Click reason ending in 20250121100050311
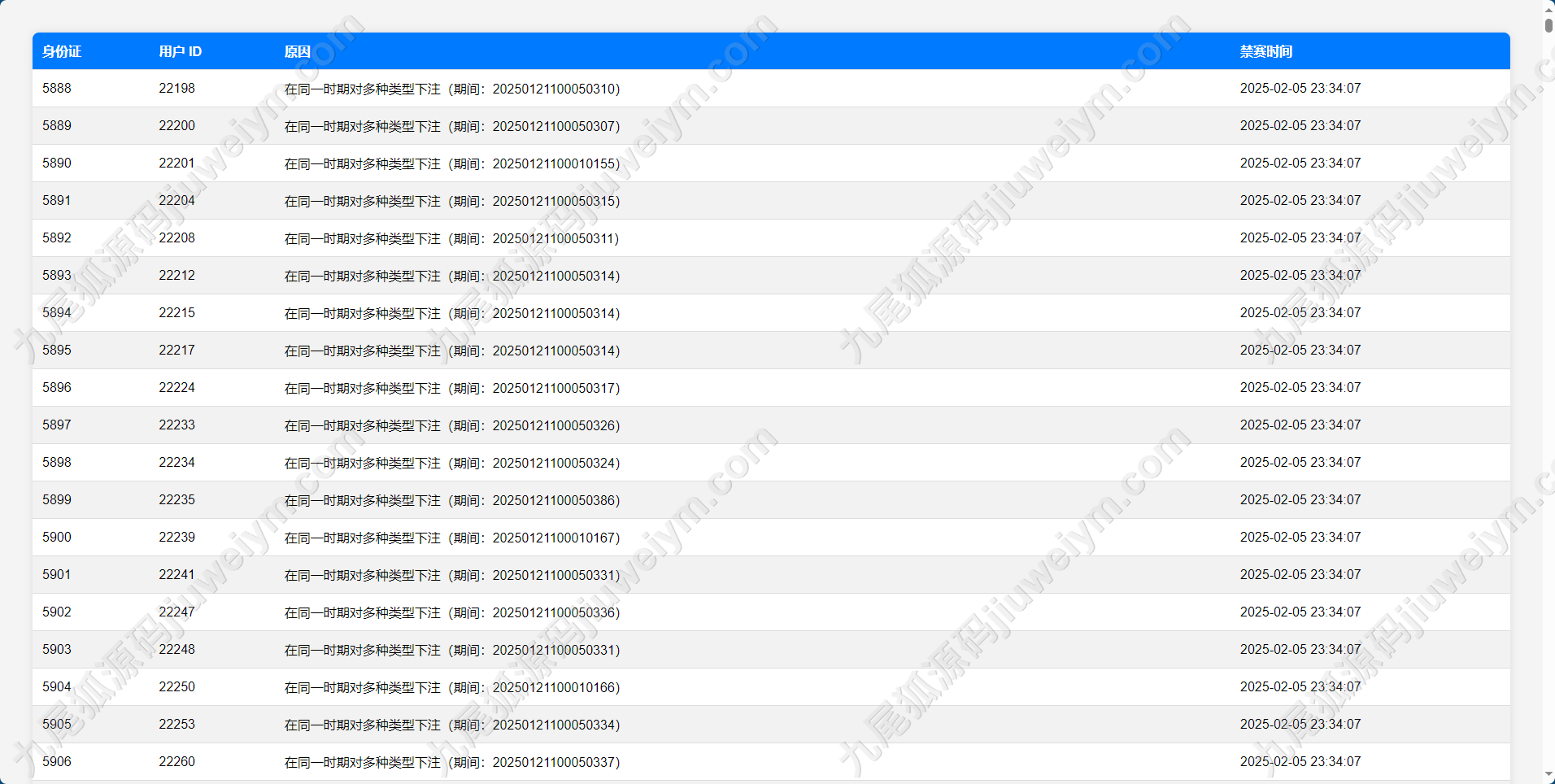 (452, 238)
